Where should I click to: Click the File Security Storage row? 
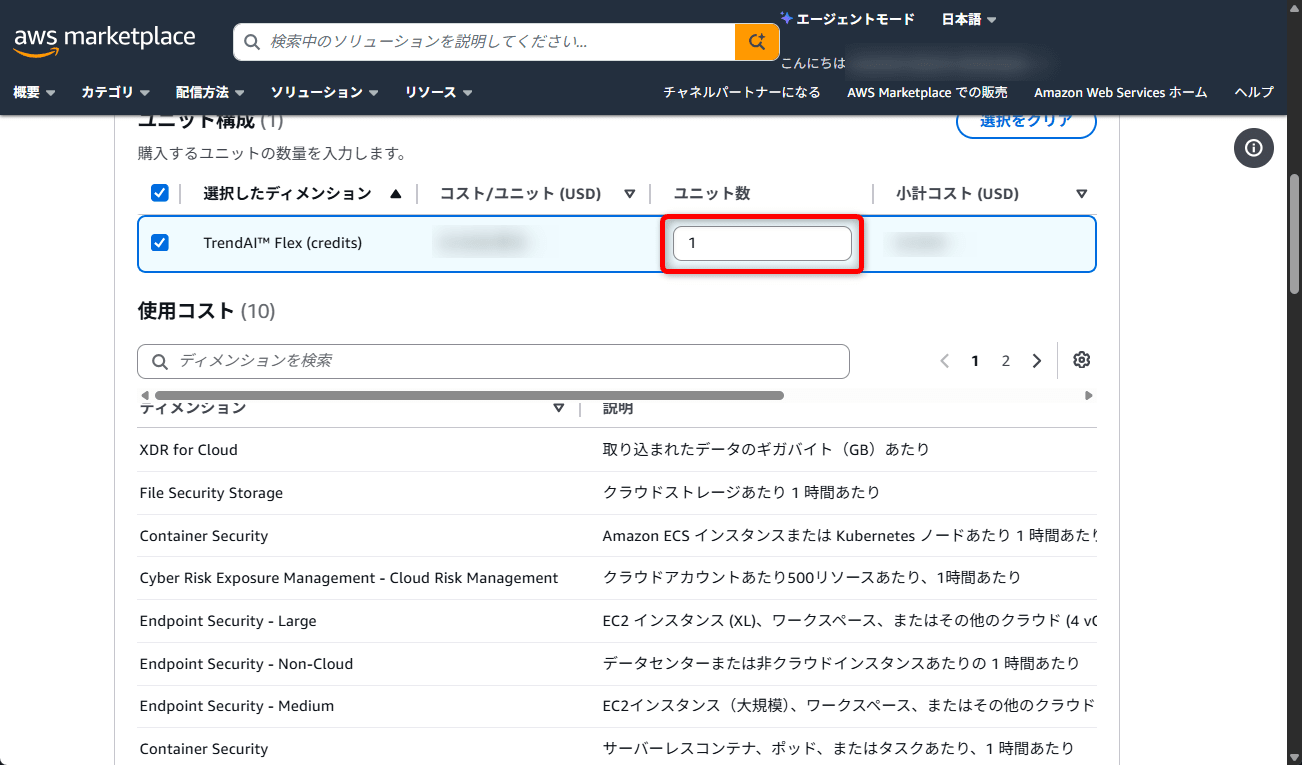pyautogui.click(x=617, y=493)
